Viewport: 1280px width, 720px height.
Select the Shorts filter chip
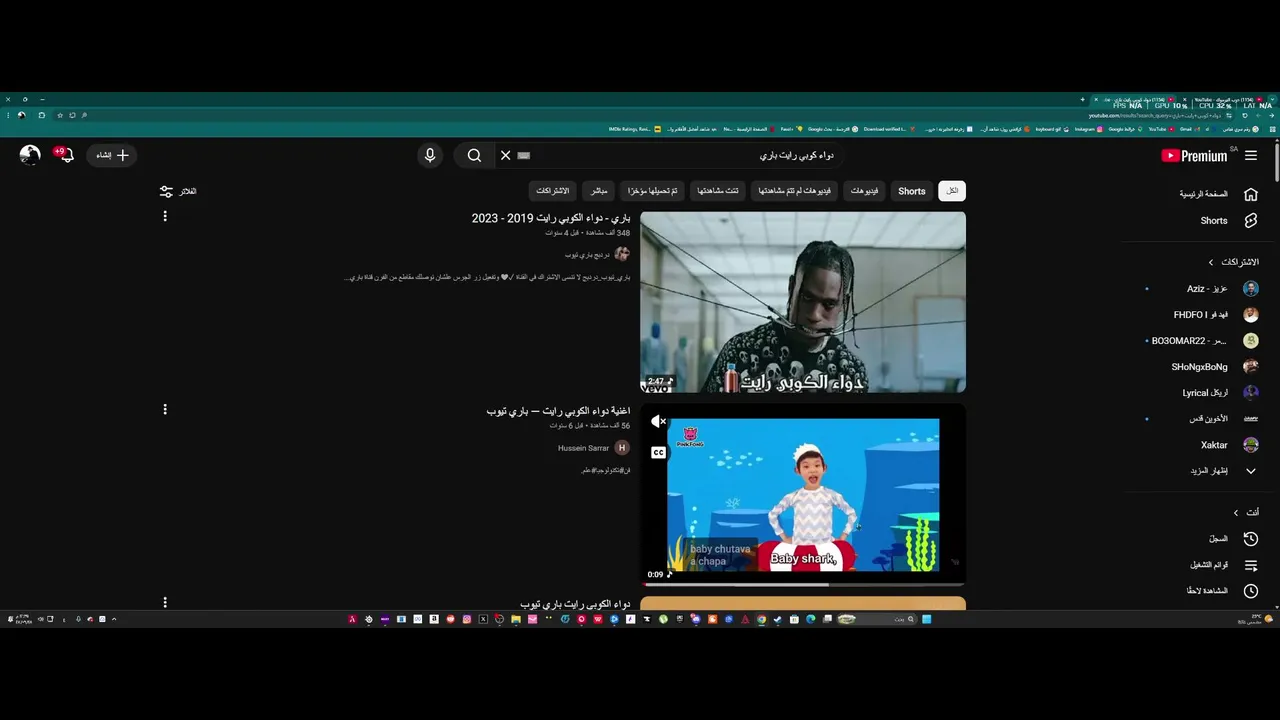[x=912, y=191]
